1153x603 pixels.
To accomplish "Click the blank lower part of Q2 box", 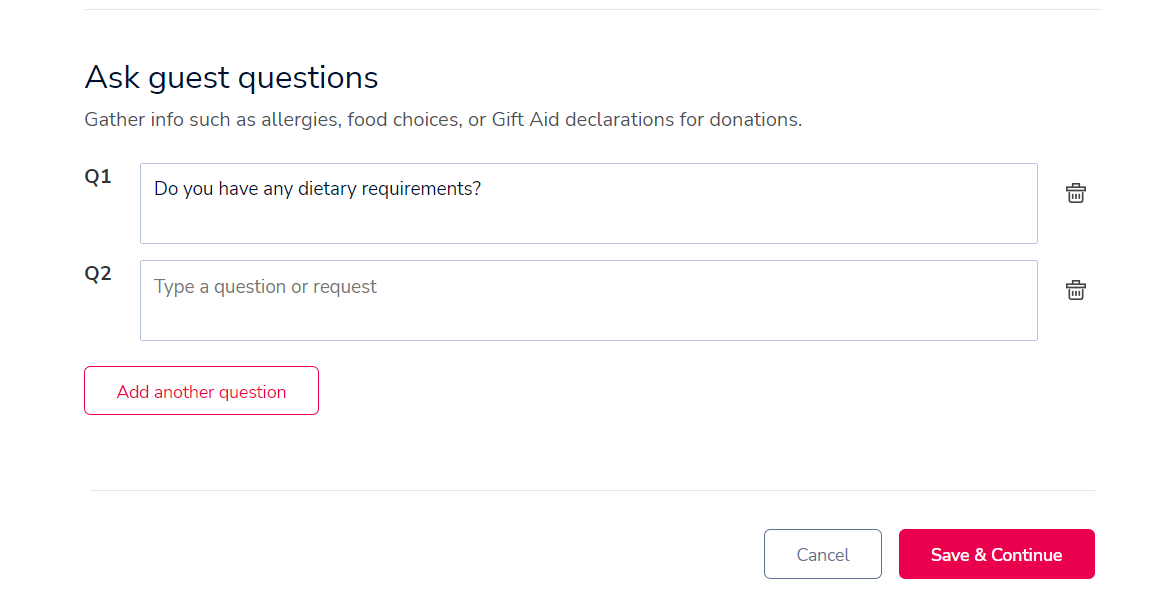I will 588,322.
